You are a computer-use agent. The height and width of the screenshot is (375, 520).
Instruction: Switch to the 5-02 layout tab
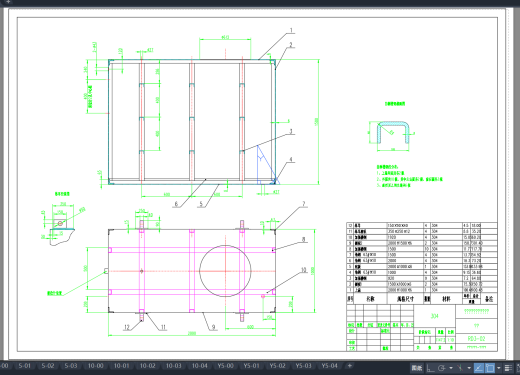[48, 366]
